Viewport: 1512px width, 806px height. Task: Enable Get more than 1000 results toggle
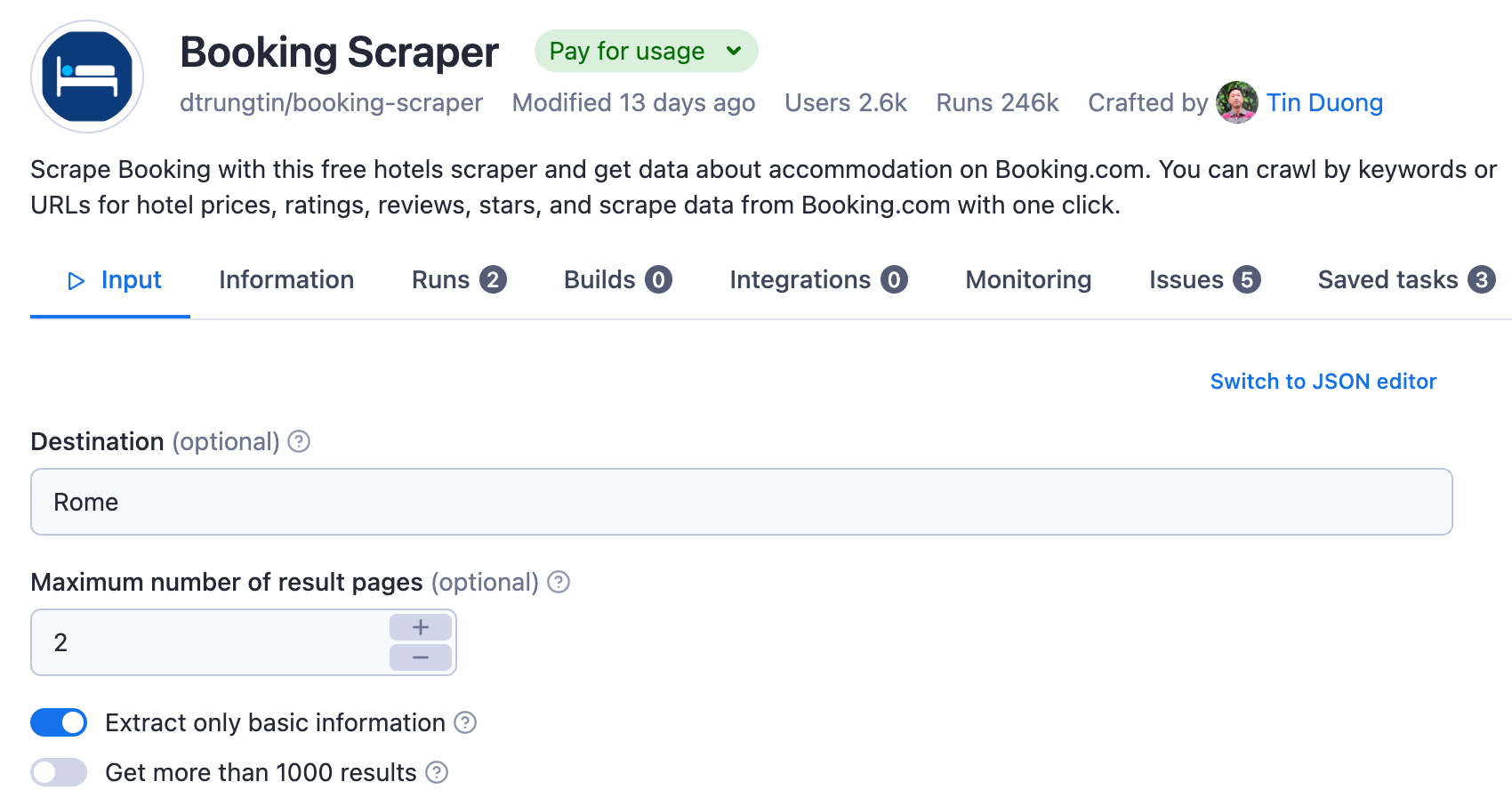point(59,772)
